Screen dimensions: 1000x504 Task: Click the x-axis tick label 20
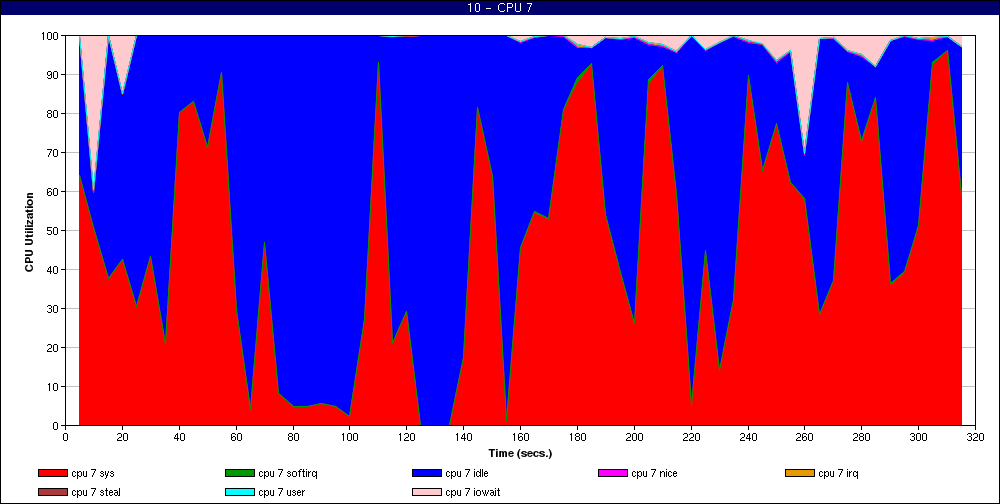tap(122, 437)
